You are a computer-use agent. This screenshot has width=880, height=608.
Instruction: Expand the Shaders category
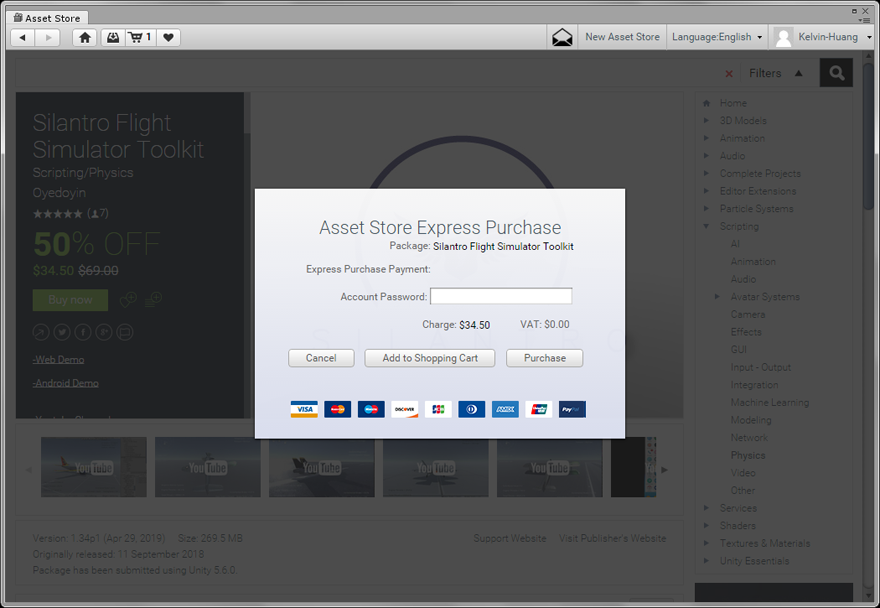pos(707,525)
